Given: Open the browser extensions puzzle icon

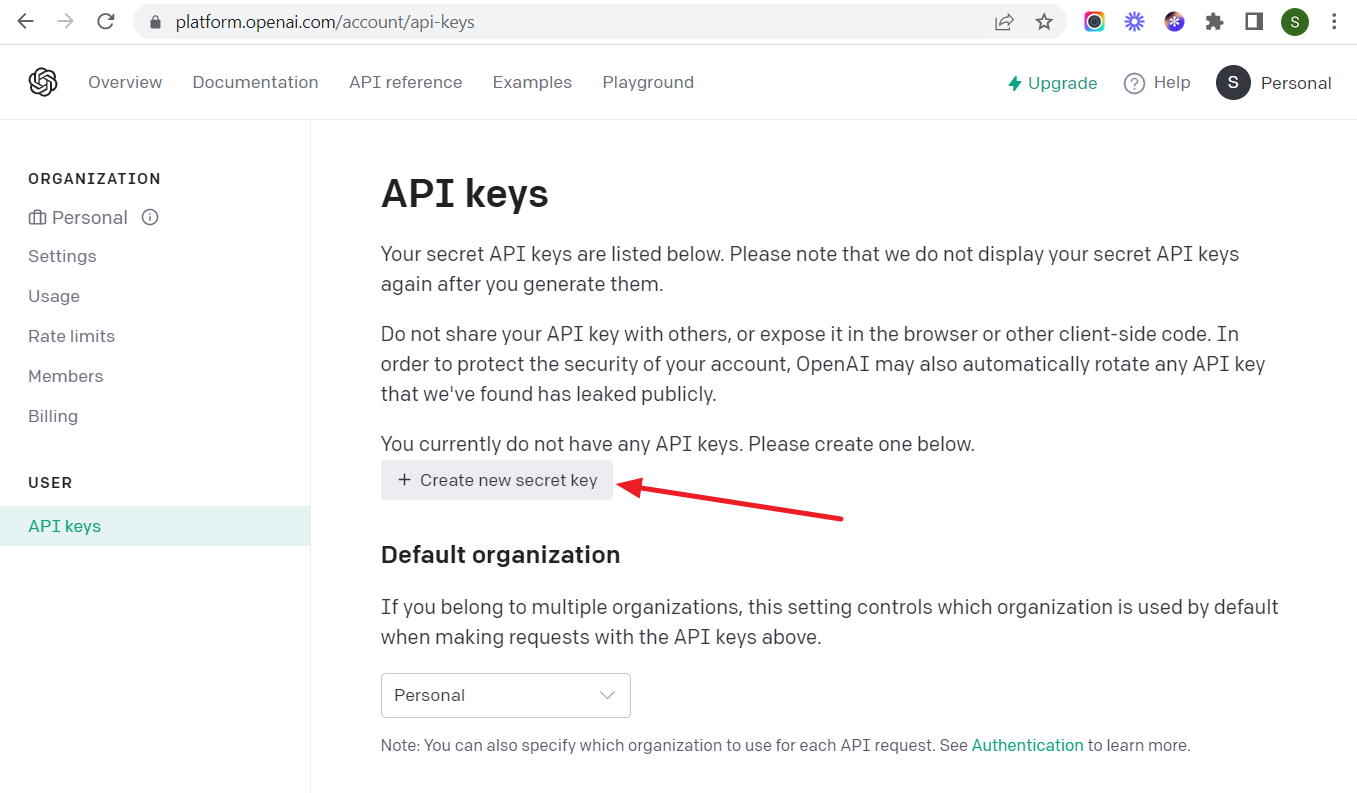Looking at the screenshot, I should (1213, 21).
